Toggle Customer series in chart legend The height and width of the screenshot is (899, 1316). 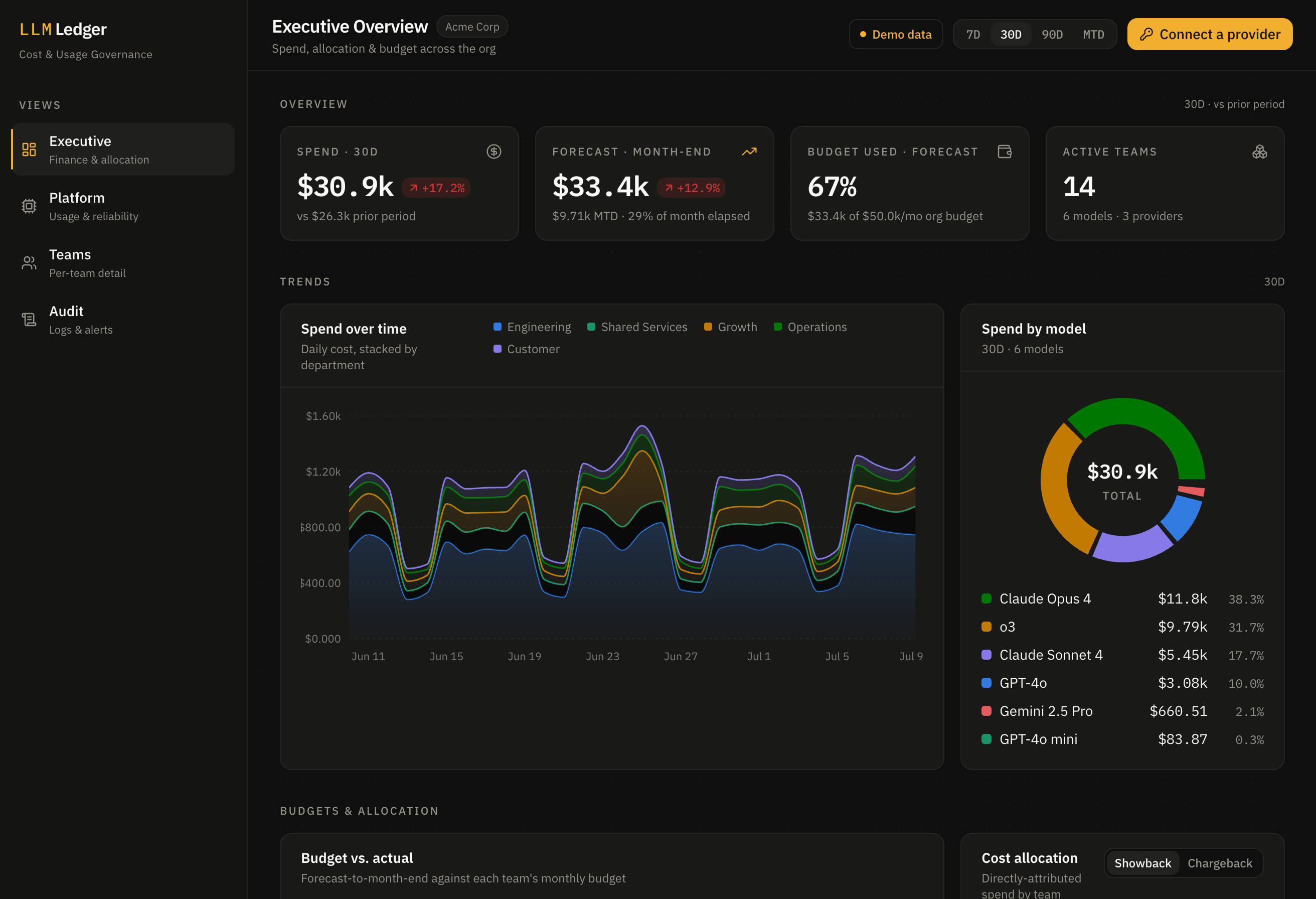click(x=526, y=349)
